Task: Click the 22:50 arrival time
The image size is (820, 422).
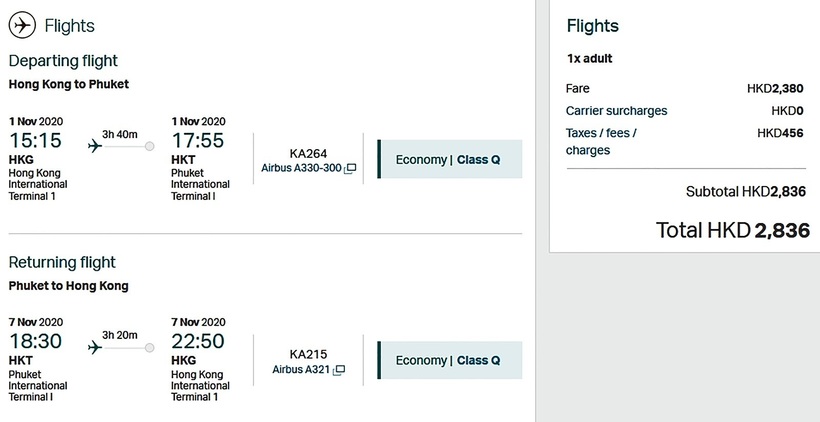Action: point(198,342)
